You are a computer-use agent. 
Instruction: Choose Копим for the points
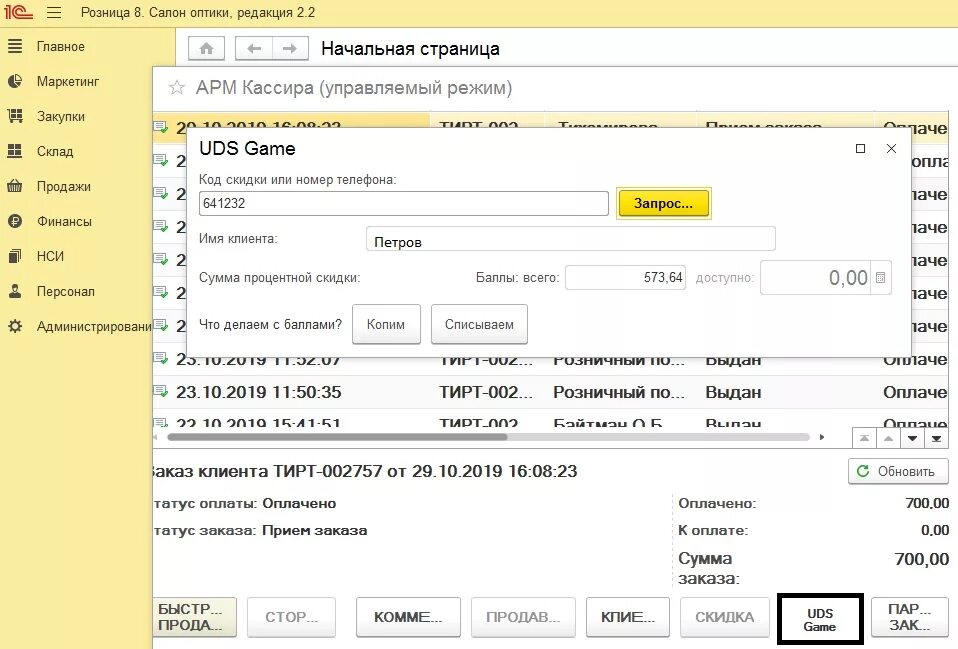(386, 324)
